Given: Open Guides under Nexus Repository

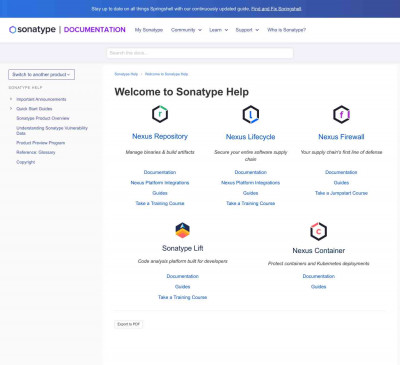Looking at the screenshot, I should [x=160, y=193].
